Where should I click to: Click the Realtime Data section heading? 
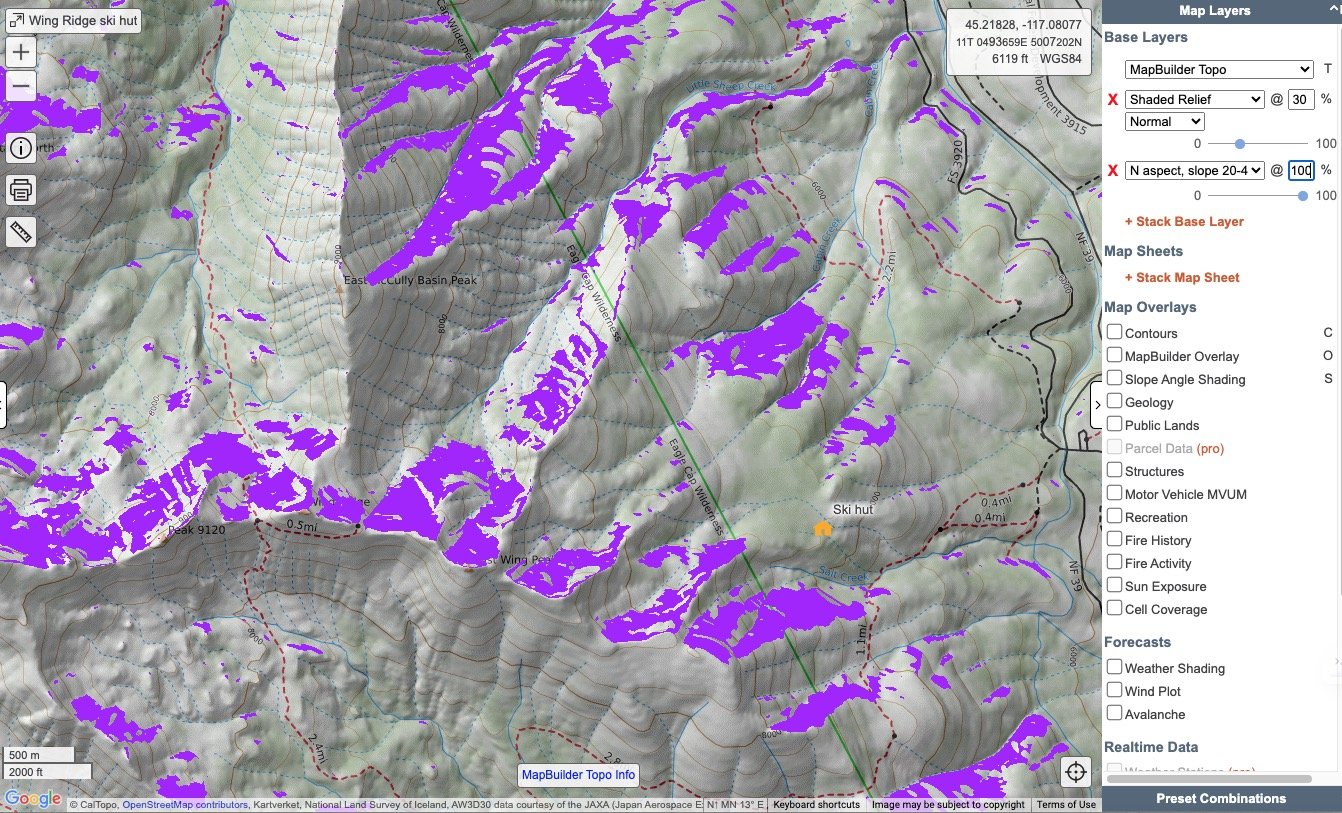(x=1151, y=747)
